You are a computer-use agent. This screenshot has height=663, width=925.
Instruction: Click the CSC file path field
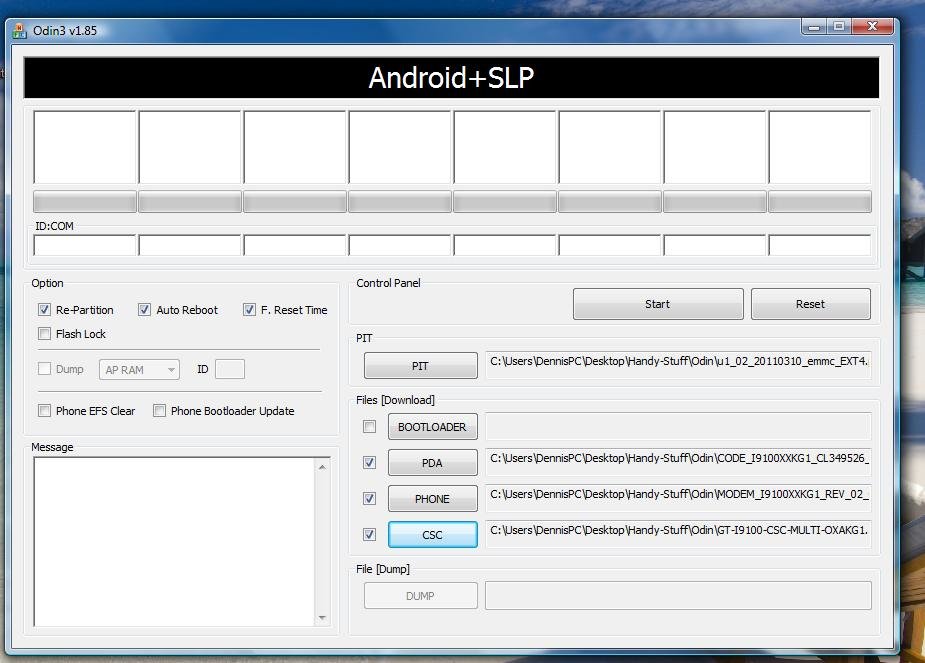[678, 534]
